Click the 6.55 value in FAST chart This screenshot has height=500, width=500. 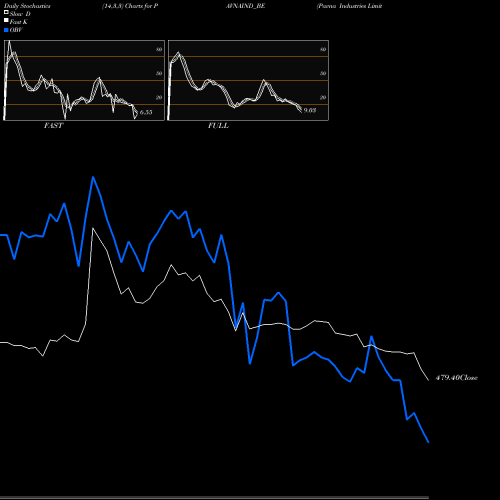(x=146, y=112)
